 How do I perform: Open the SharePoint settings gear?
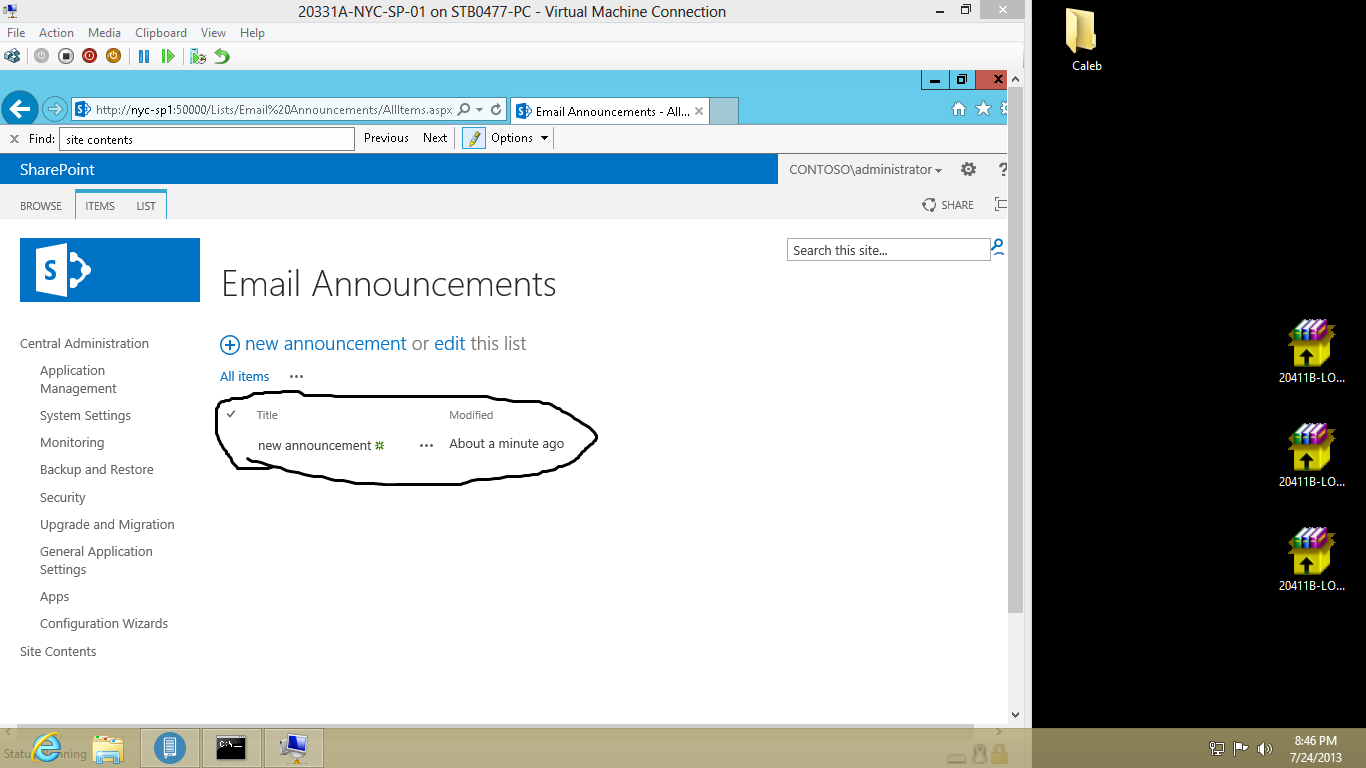point(968,169)
